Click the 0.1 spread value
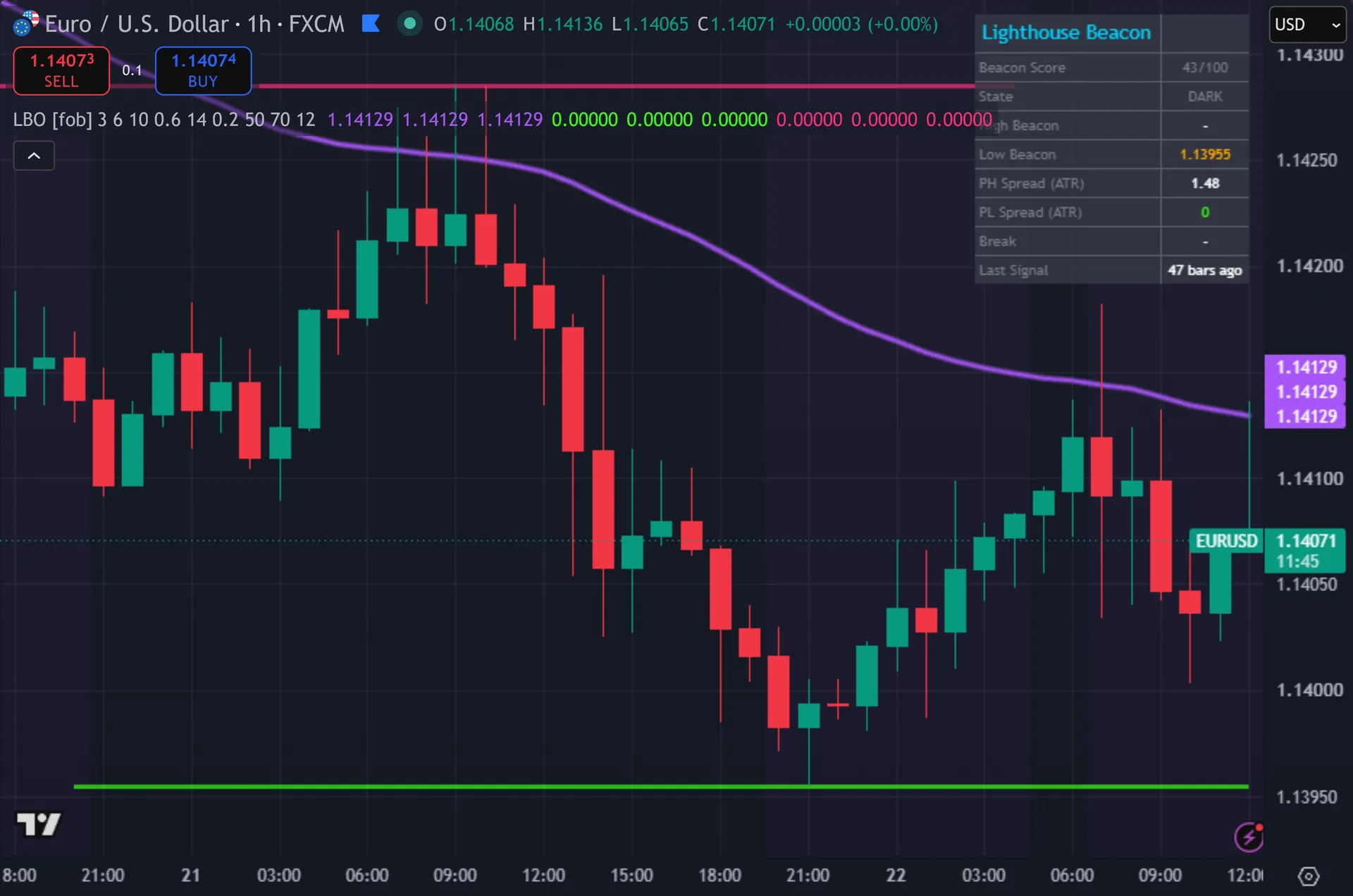Screen dimensions: 1353x896 [132, 70]
